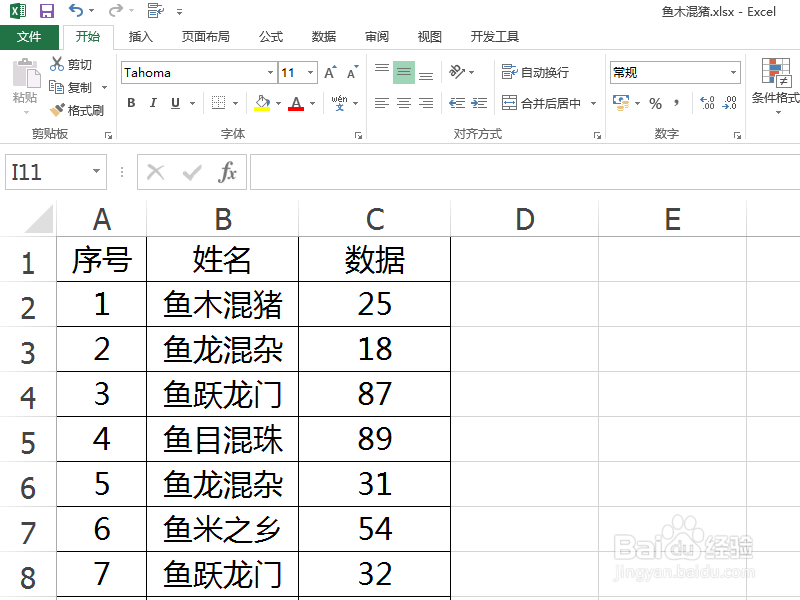Screen dimensions: 800x600
Task: Increase decimal places
Action: 707,103
